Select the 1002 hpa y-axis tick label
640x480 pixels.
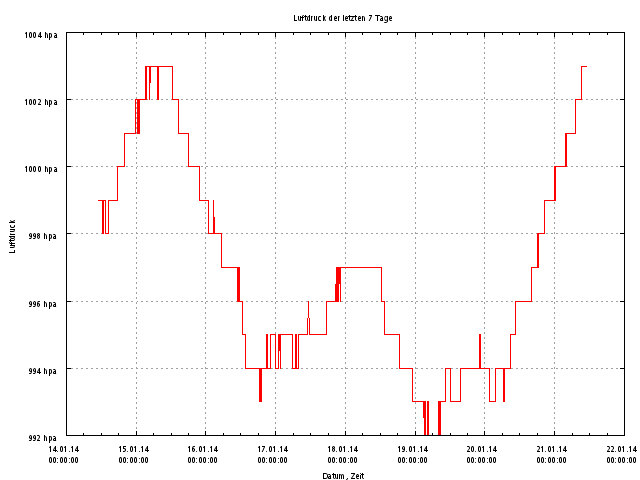coord(41,102)
